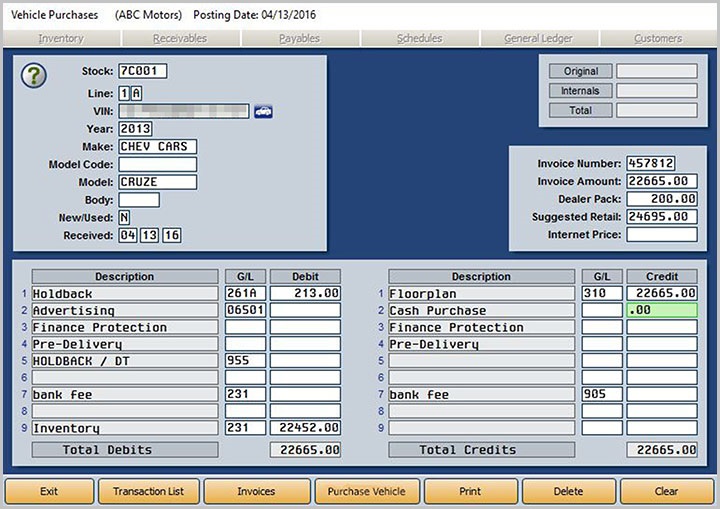Focus the empty Model Code field
The image size is (720, 509).
click(x=158, y=164)
